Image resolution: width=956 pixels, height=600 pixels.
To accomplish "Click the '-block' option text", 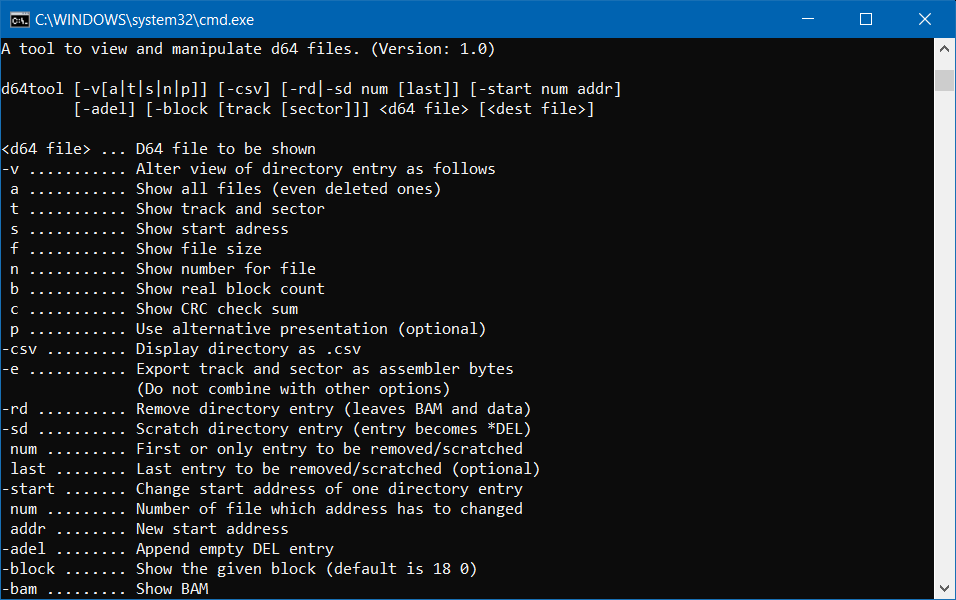I will coord(29,569).
